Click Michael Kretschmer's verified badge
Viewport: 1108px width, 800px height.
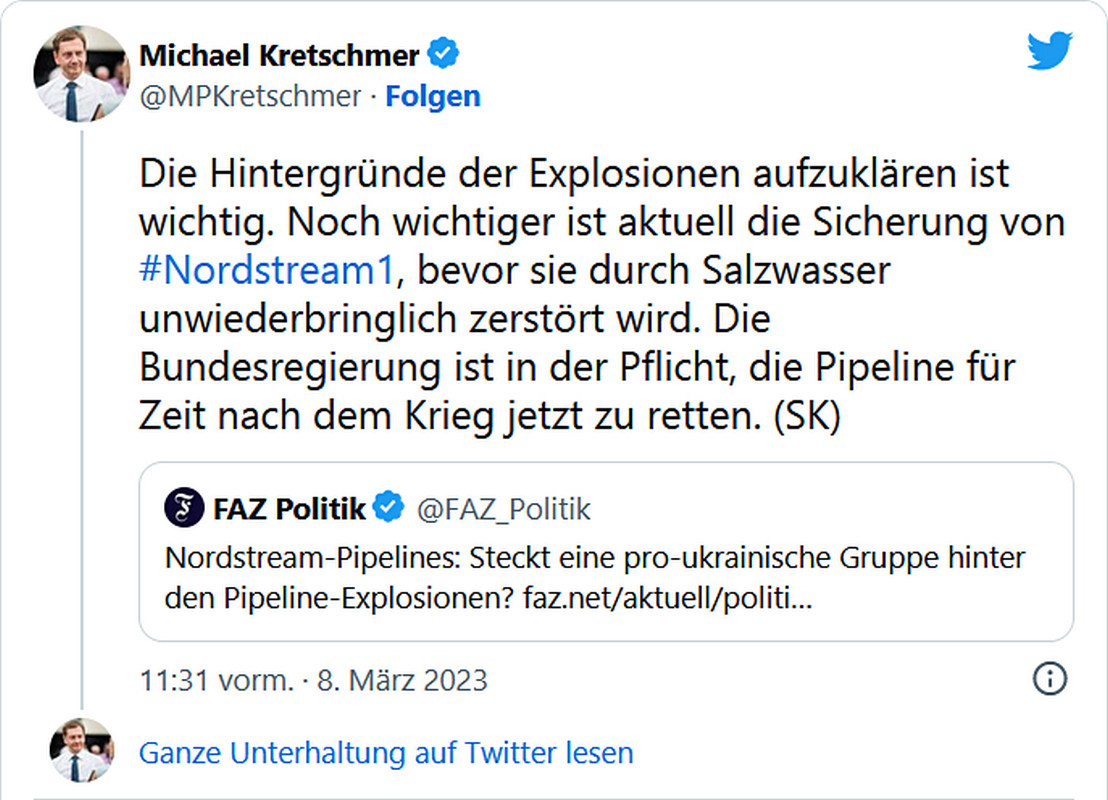point(443,54)
